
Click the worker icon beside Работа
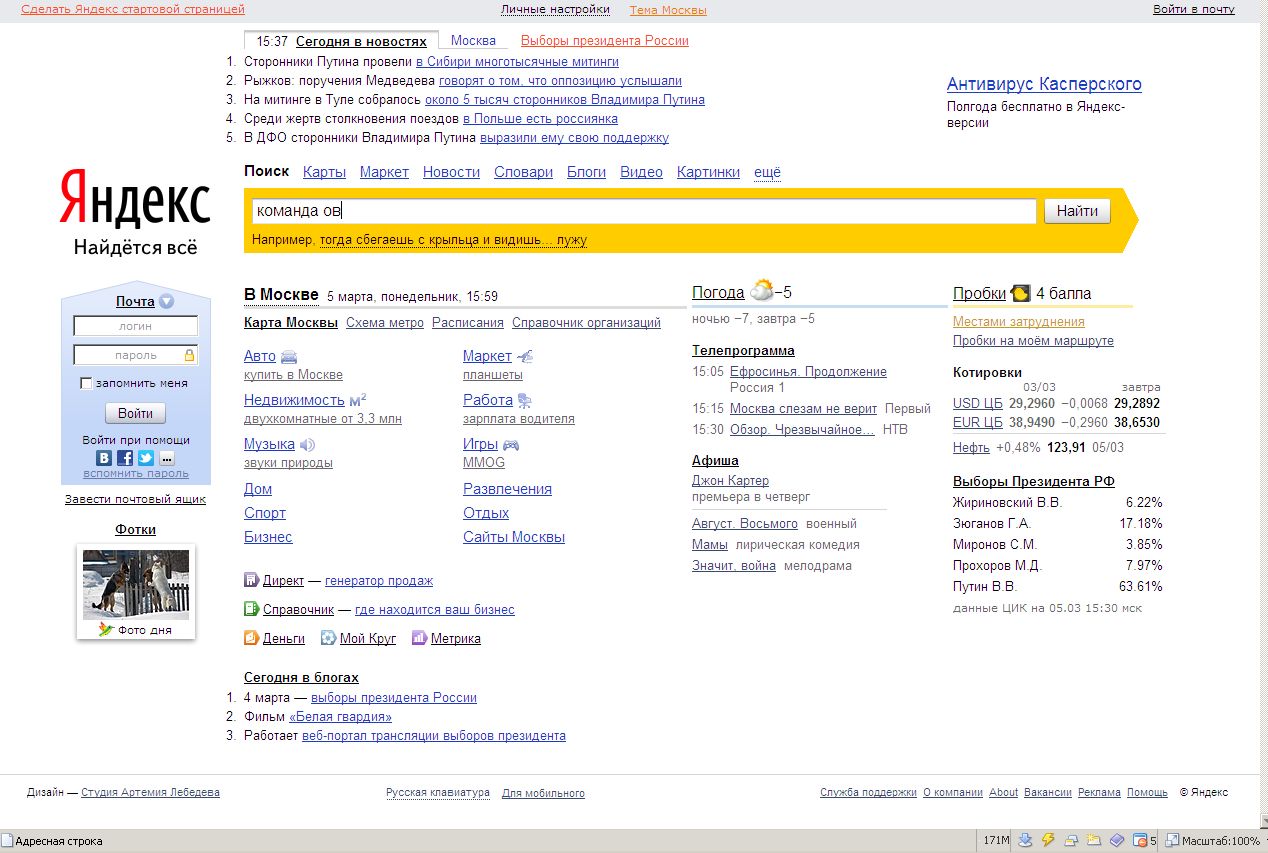pyautogui.click(x=526, y=400)
